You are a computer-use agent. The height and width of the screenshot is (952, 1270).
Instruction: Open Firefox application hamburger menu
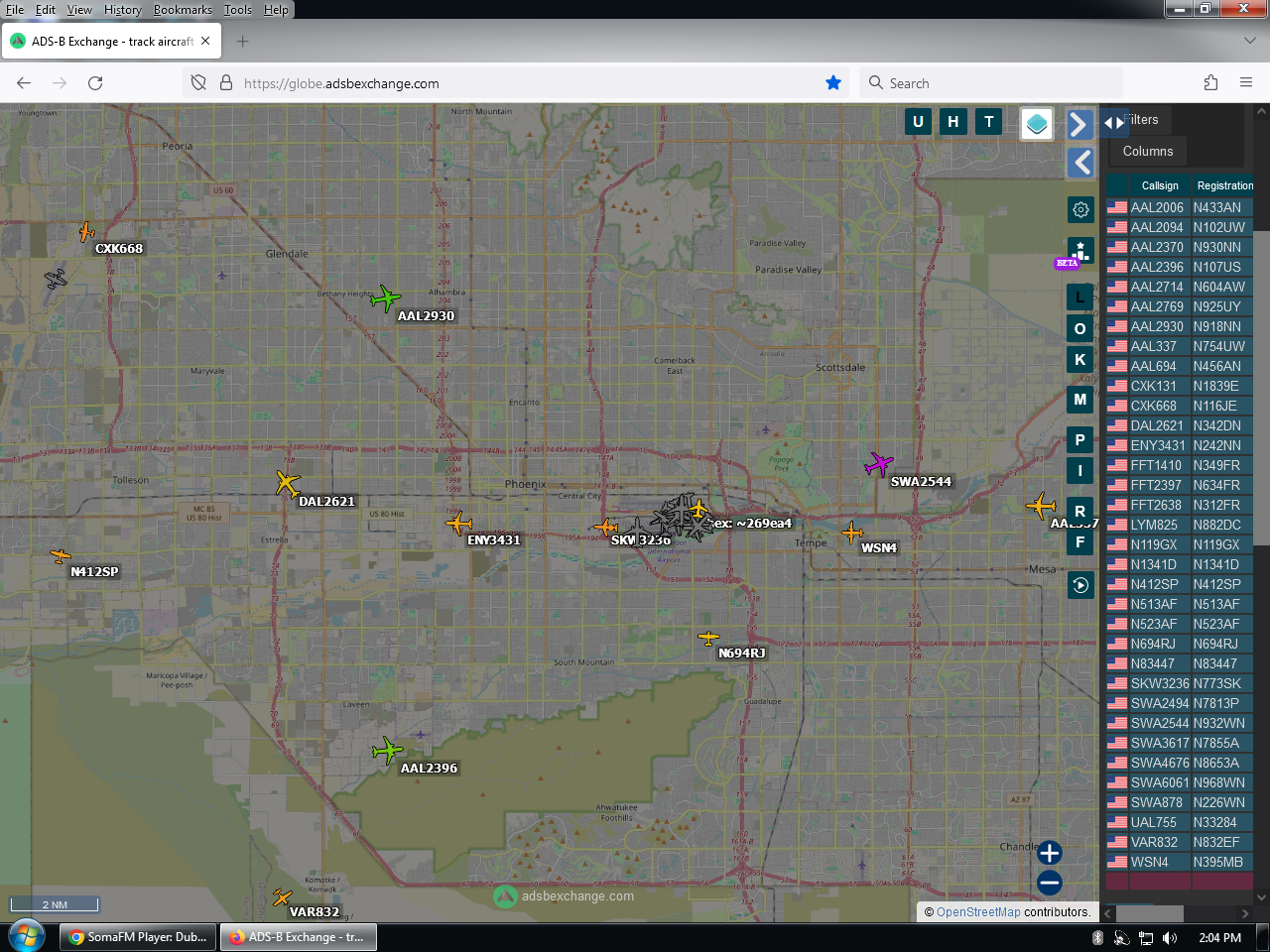1246,83
